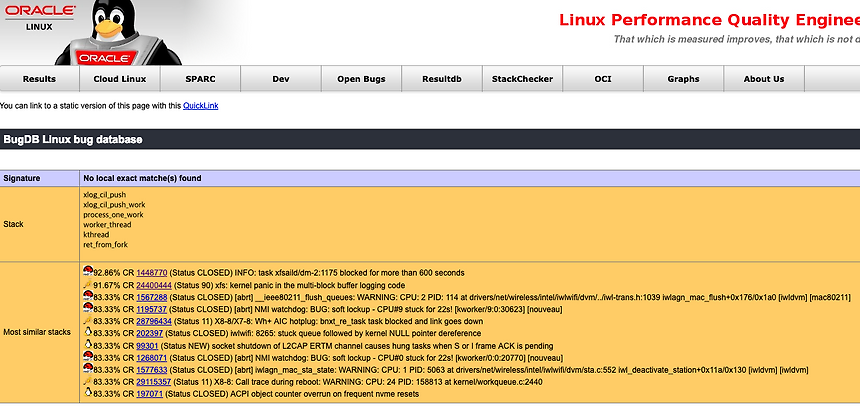This screenshot has height=406, width=860.
Task: Open bug CR 1268071
Action: [x=152, y=358]
